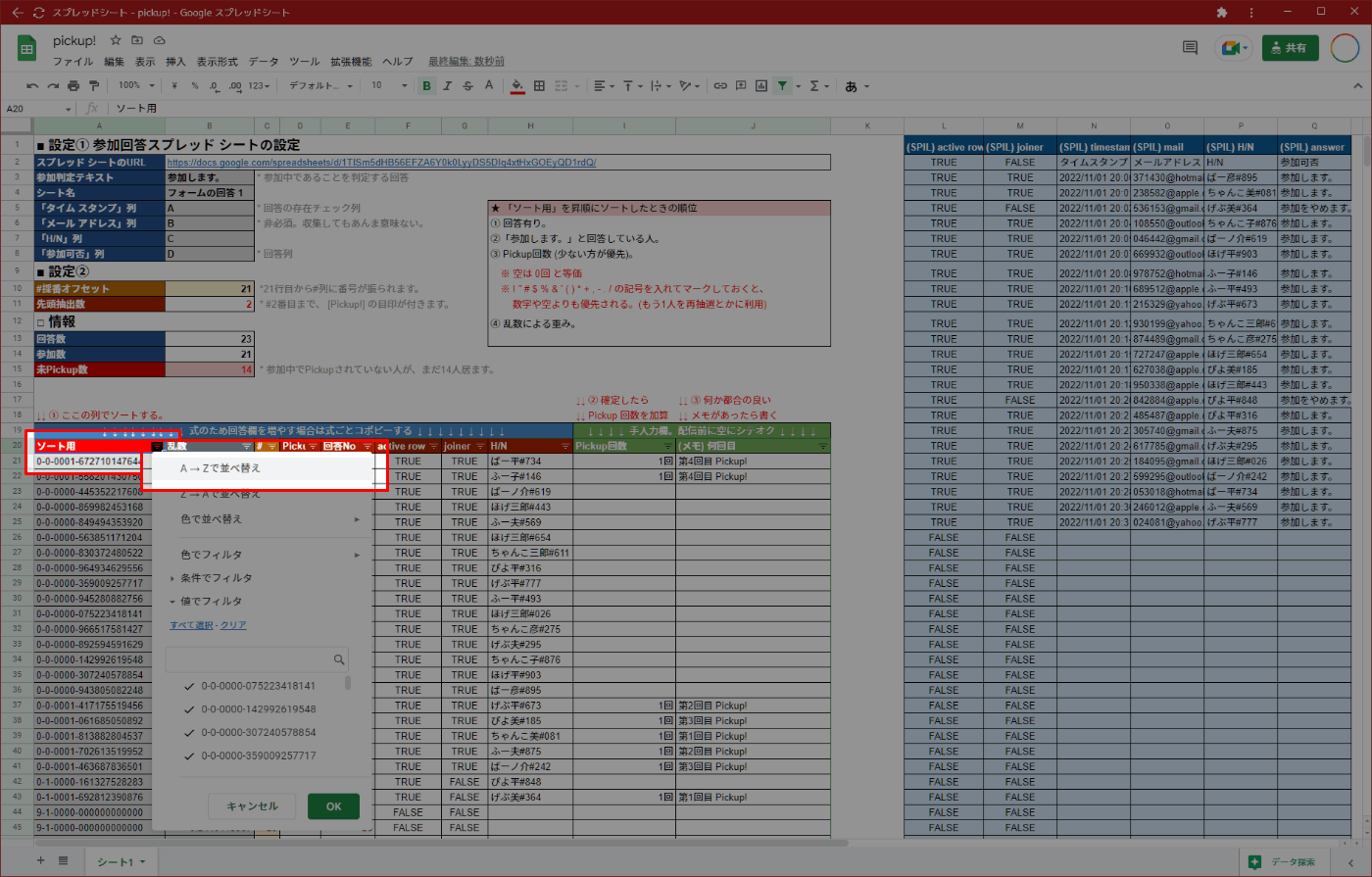Open 最終編集 version history link
1372x877 pixels.
click(466, 62)
